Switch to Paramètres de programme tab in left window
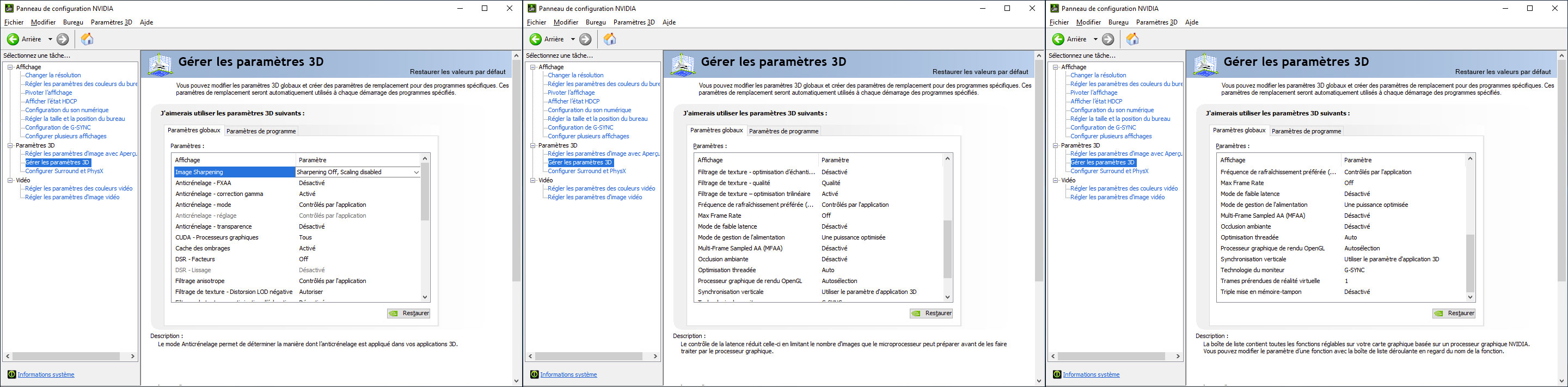 pos(261,131)
